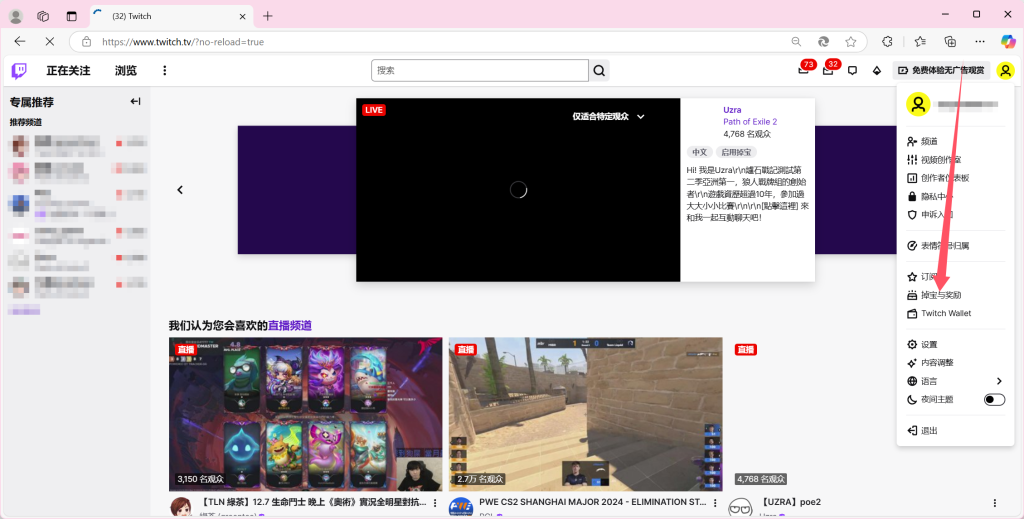1024x519 pixels.
Task: Open options for the UZRA poe2 stream
Action: [x=995, y=503]
